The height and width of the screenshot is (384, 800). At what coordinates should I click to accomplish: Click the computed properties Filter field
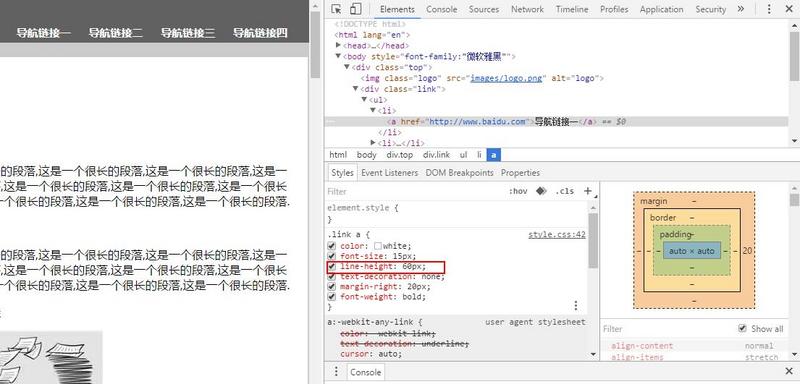click(668, 329)
